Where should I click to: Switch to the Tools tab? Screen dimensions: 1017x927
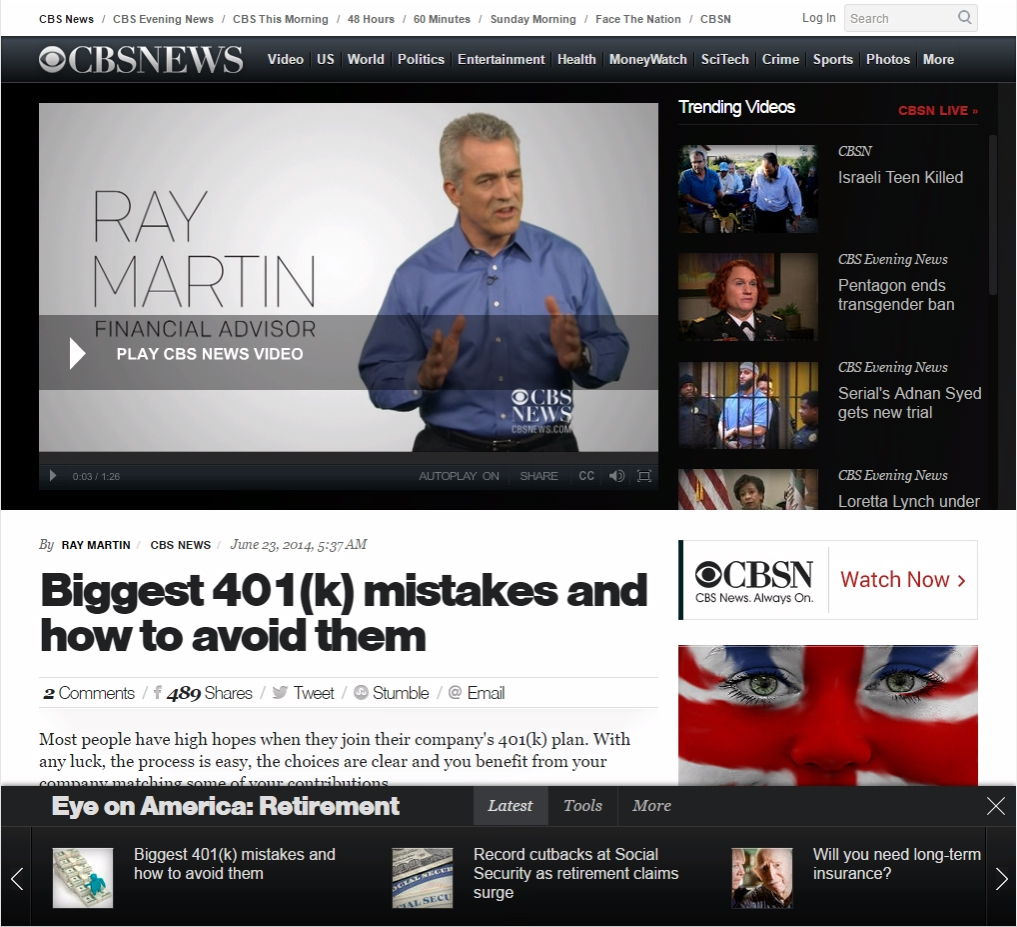point(582,806)
